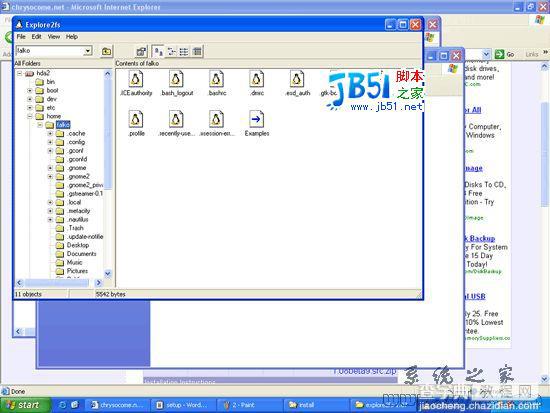Open the Edit menu
550x413 pixels.
(36, 36)
